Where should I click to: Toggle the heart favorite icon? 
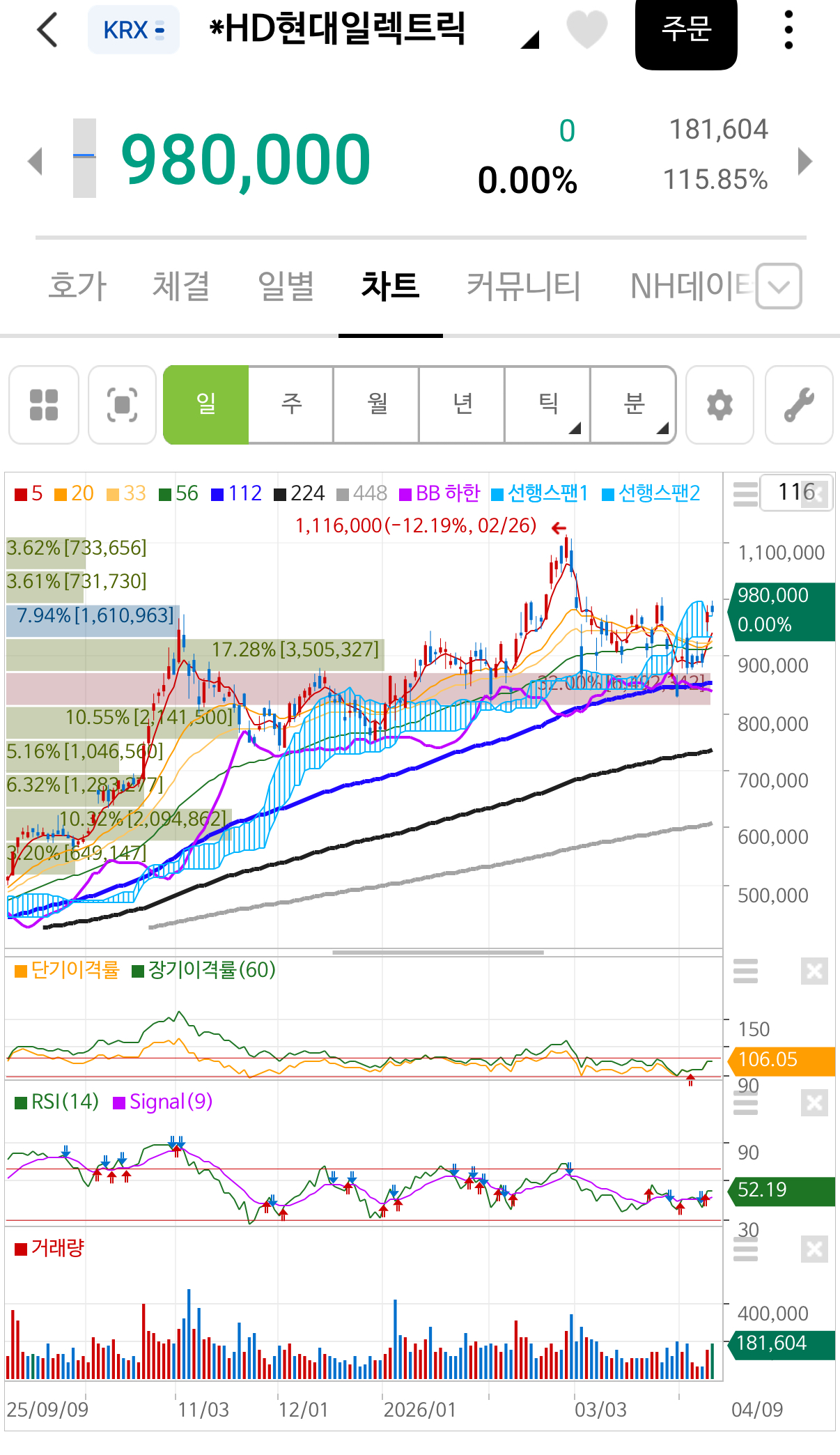pos(586,30)
